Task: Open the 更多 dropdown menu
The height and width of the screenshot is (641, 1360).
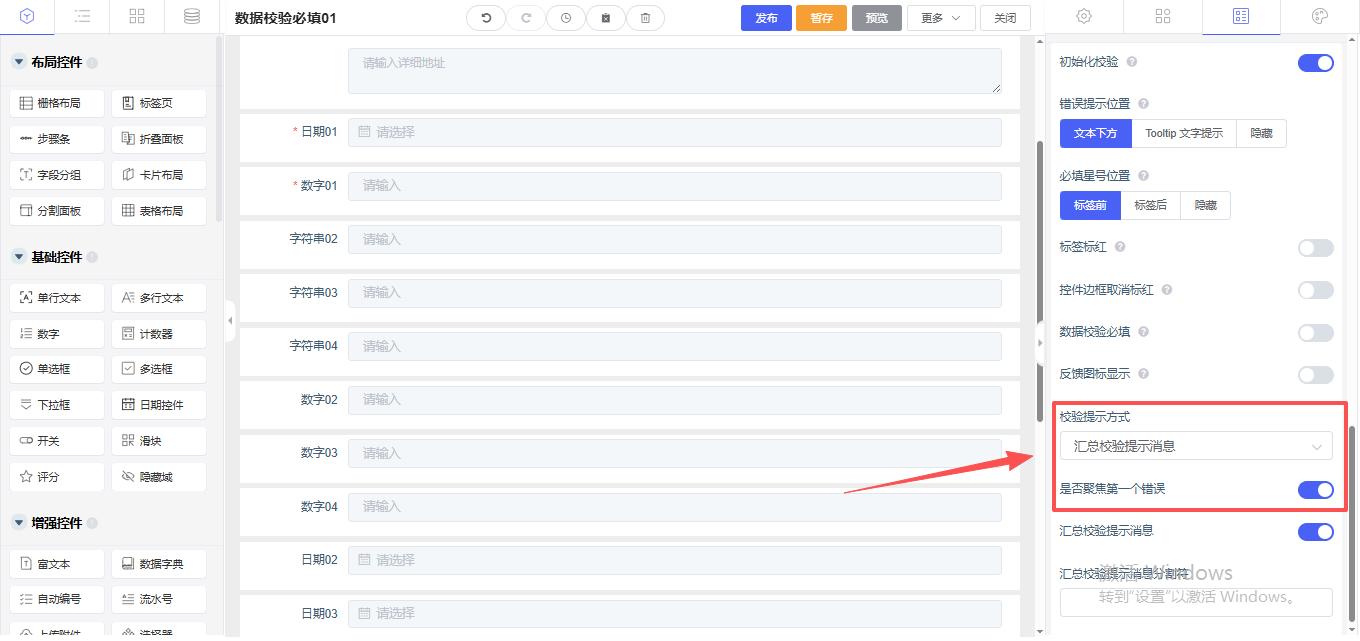Action: coord(940,18)
